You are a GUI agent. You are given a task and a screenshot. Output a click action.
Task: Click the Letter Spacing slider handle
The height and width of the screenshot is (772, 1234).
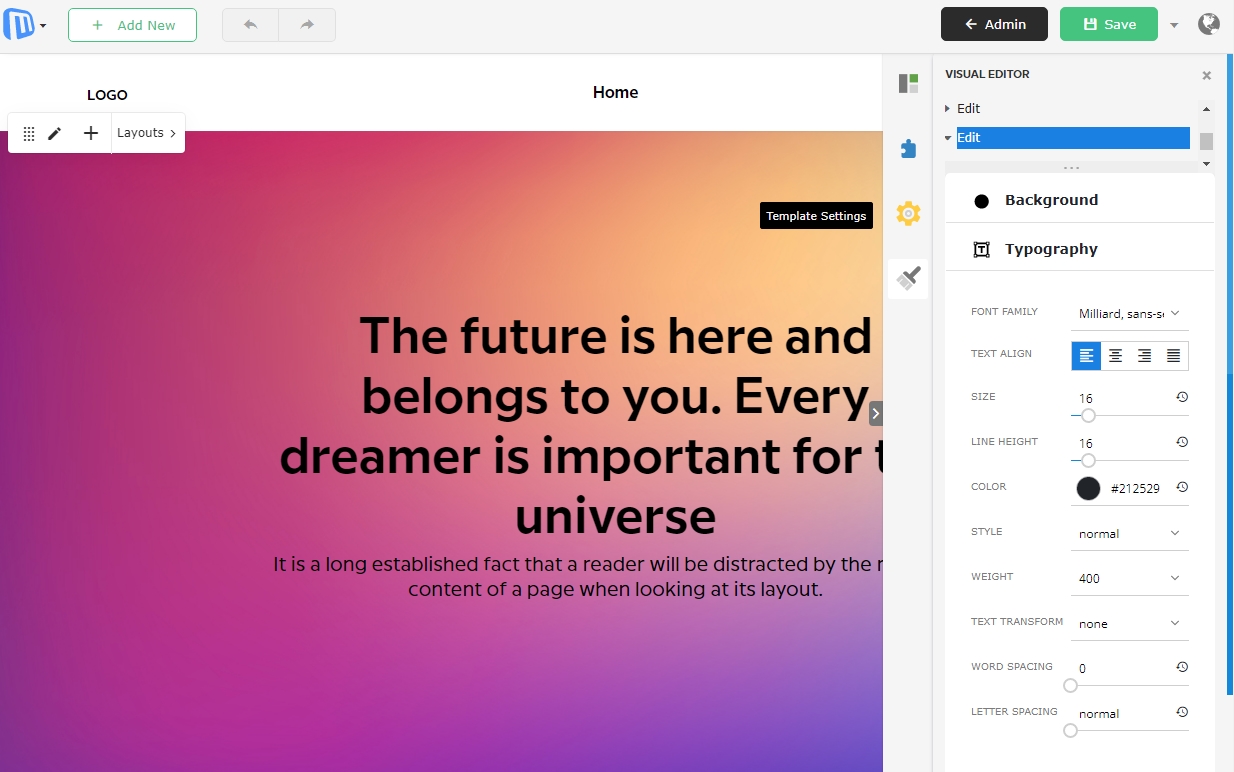[x=1071, y=730]
